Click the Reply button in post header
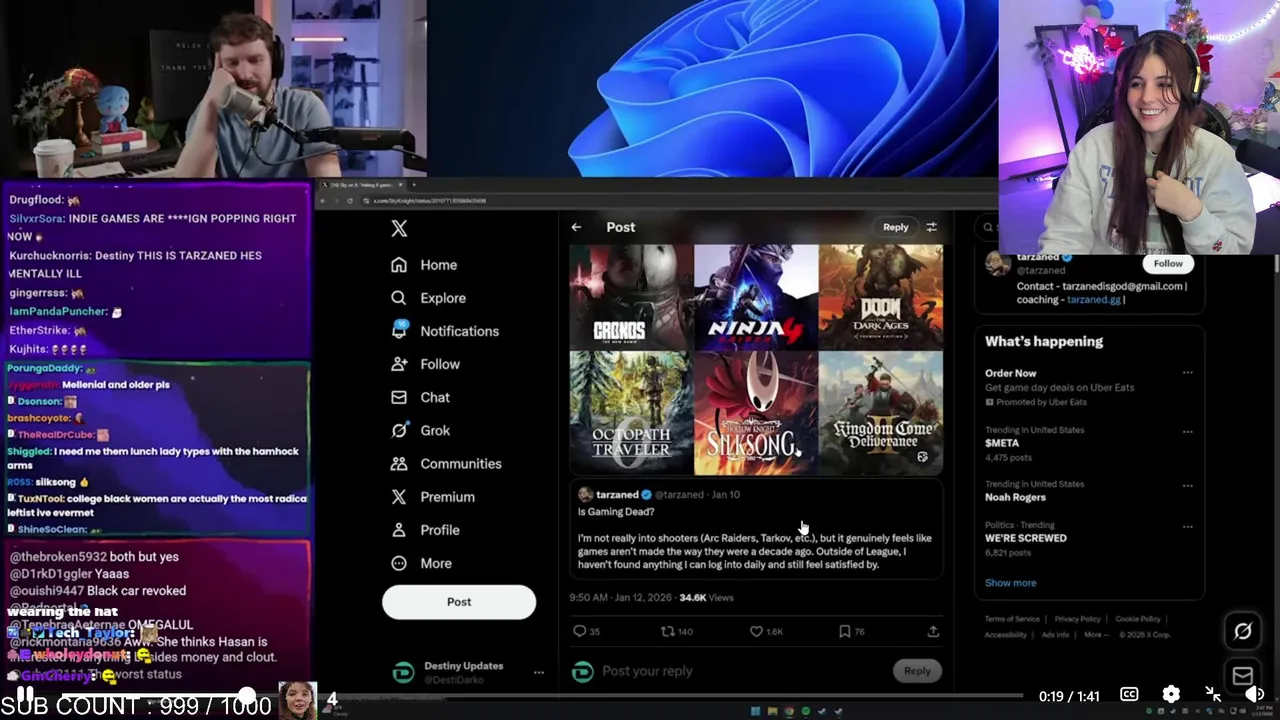The width and height of the screenshot is (1280, 720). (x=895, y=227)
